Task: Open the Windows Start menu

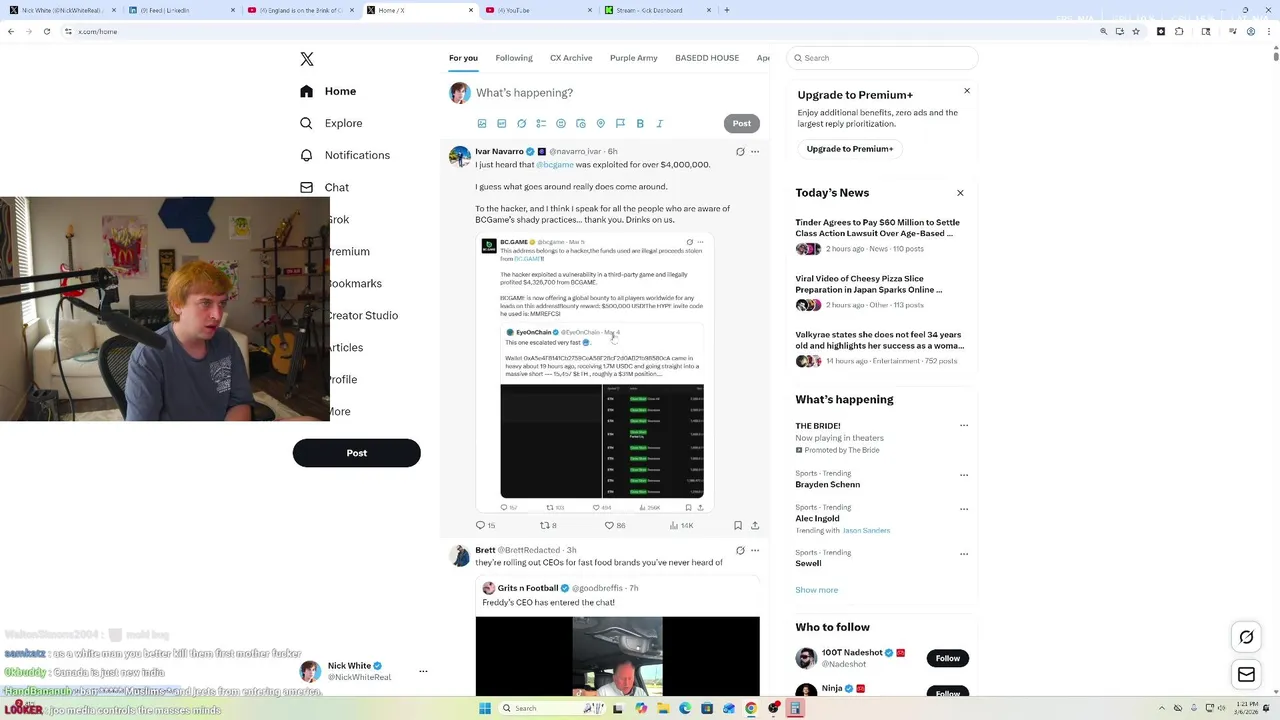Action: pos(485,708)
